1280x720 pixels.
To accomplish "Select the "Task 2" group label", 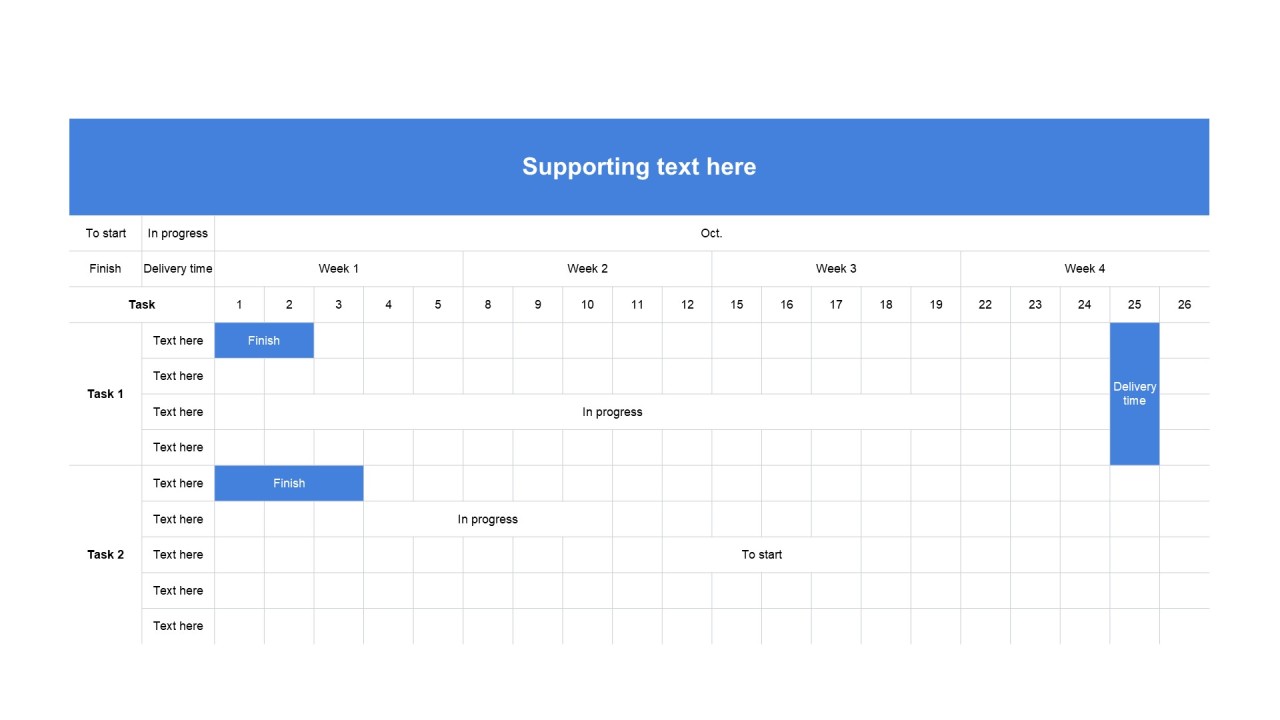I will click(x=106, y=555).
